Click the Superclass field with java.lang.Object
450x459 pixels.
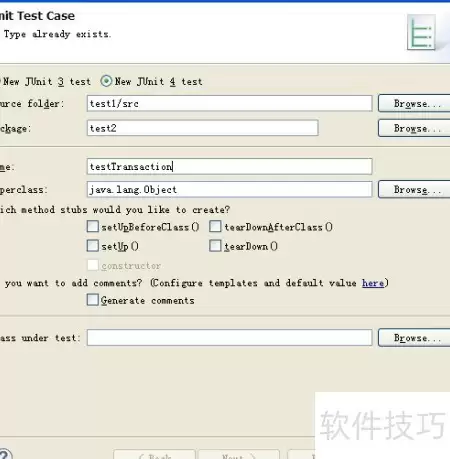pos(229,189)
